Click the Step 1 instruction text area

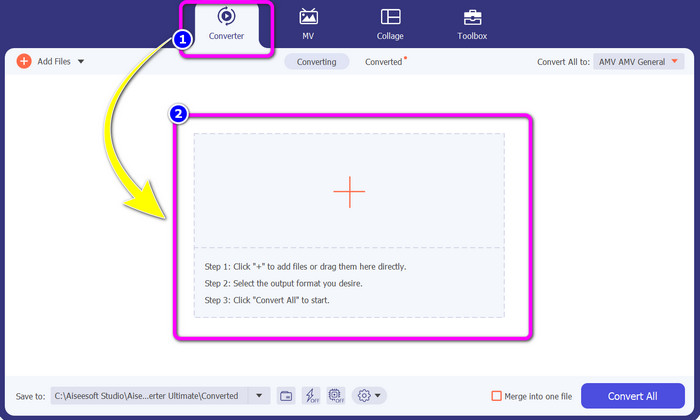[305, 267]
